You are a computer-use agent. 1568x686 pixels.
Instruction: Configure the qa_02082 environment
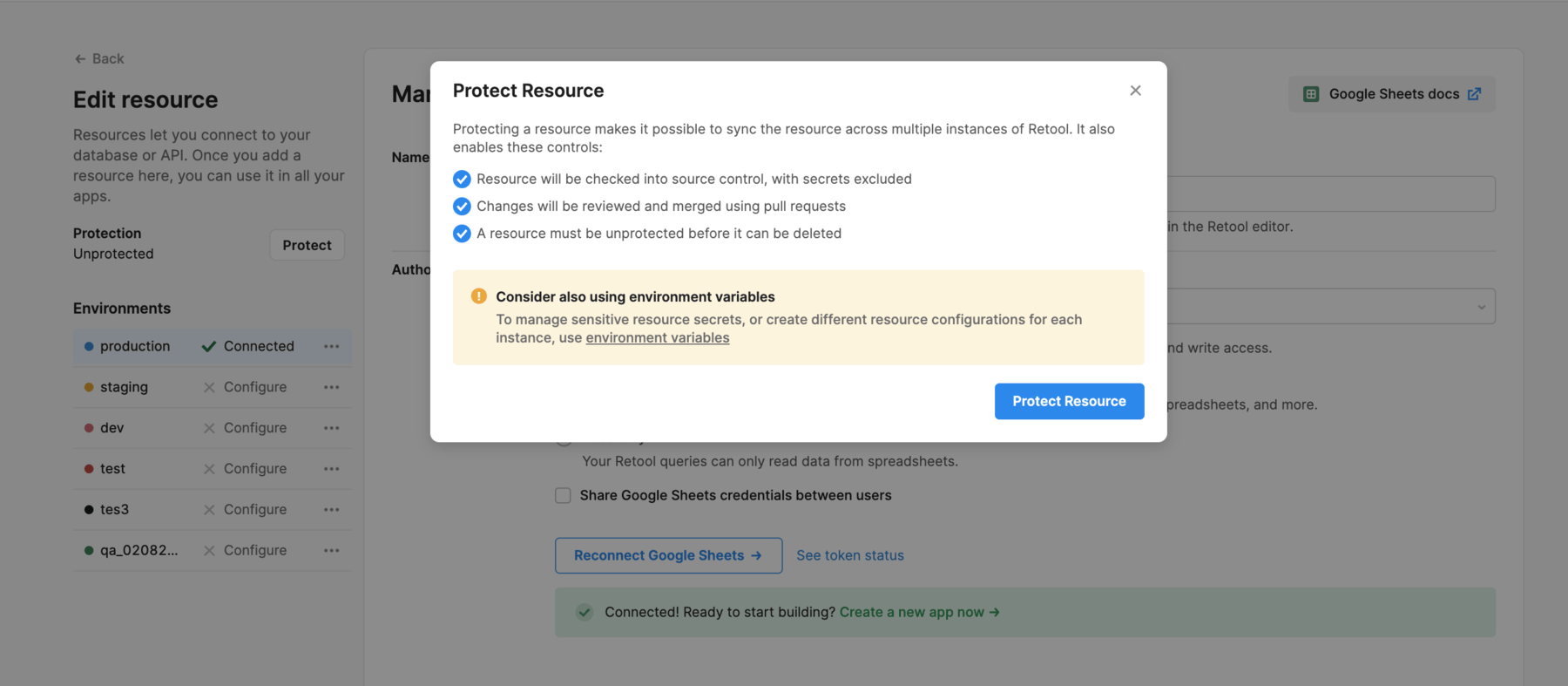click(254, 551)
